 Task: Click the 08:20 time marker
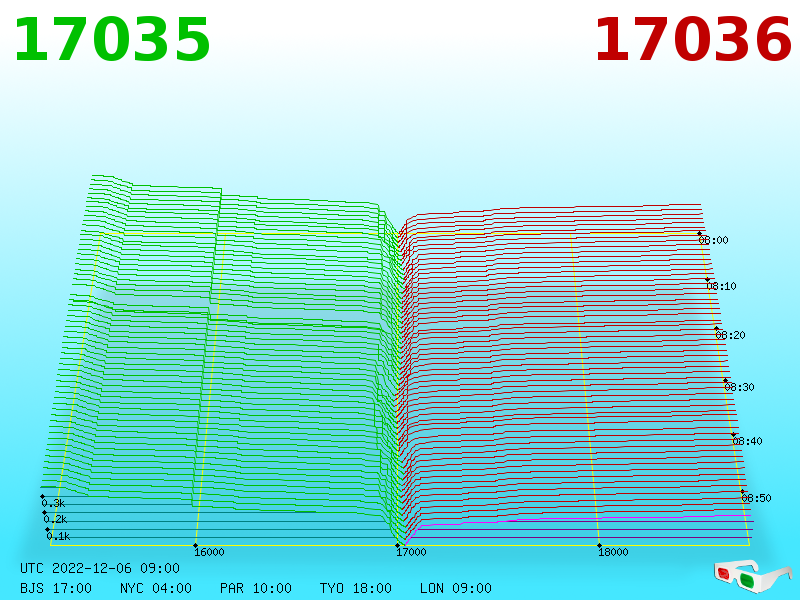(x=730, y=335)
